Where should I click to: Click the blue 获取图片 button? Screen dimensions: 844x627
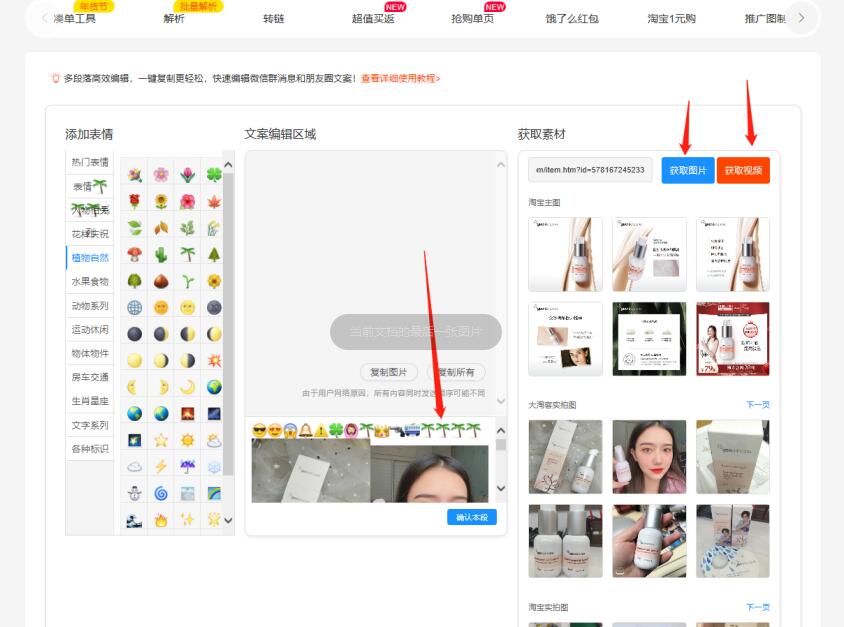click(688, 171)
